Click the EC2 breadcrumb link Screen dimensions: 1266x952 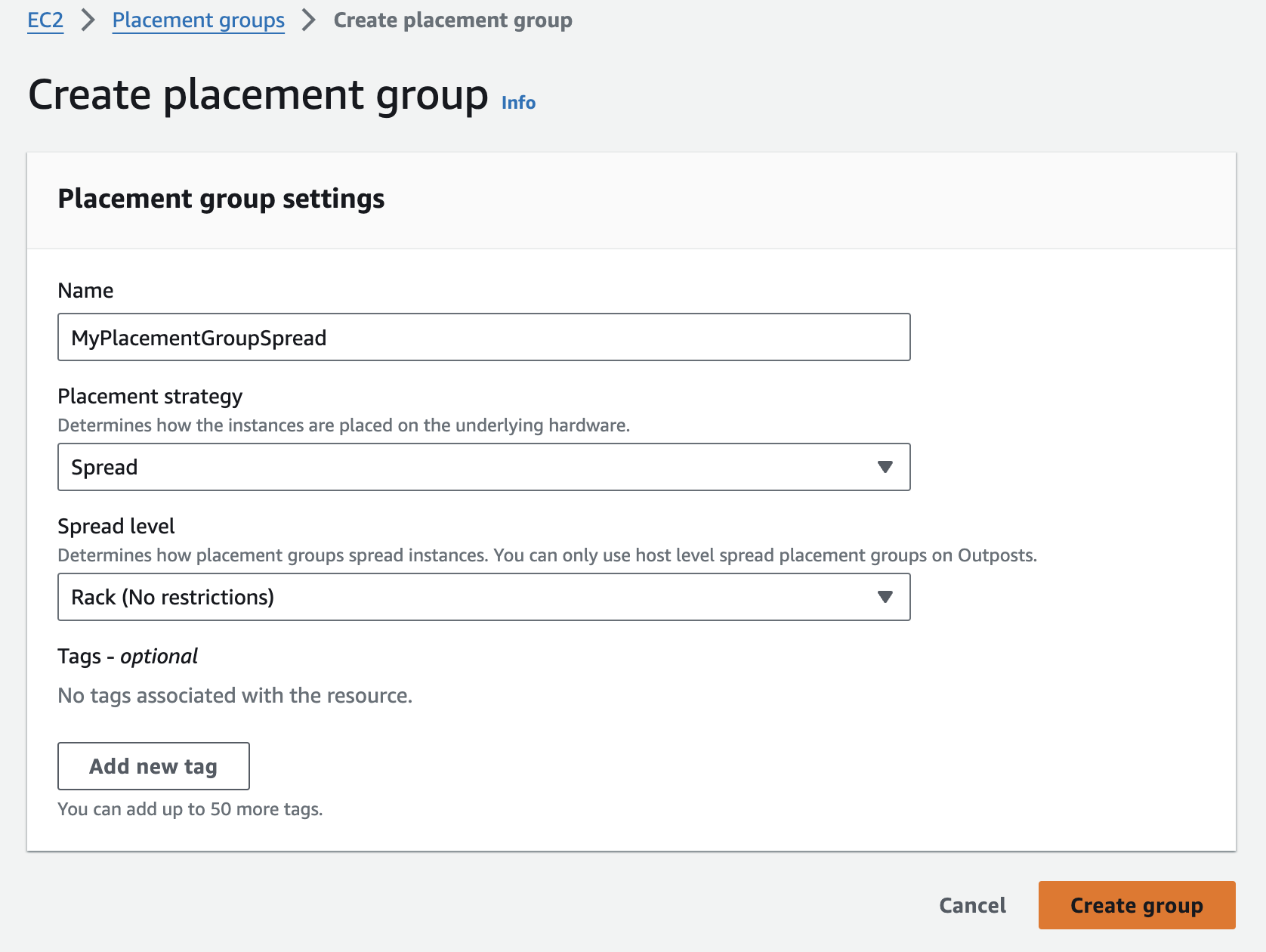click(45, 20)
